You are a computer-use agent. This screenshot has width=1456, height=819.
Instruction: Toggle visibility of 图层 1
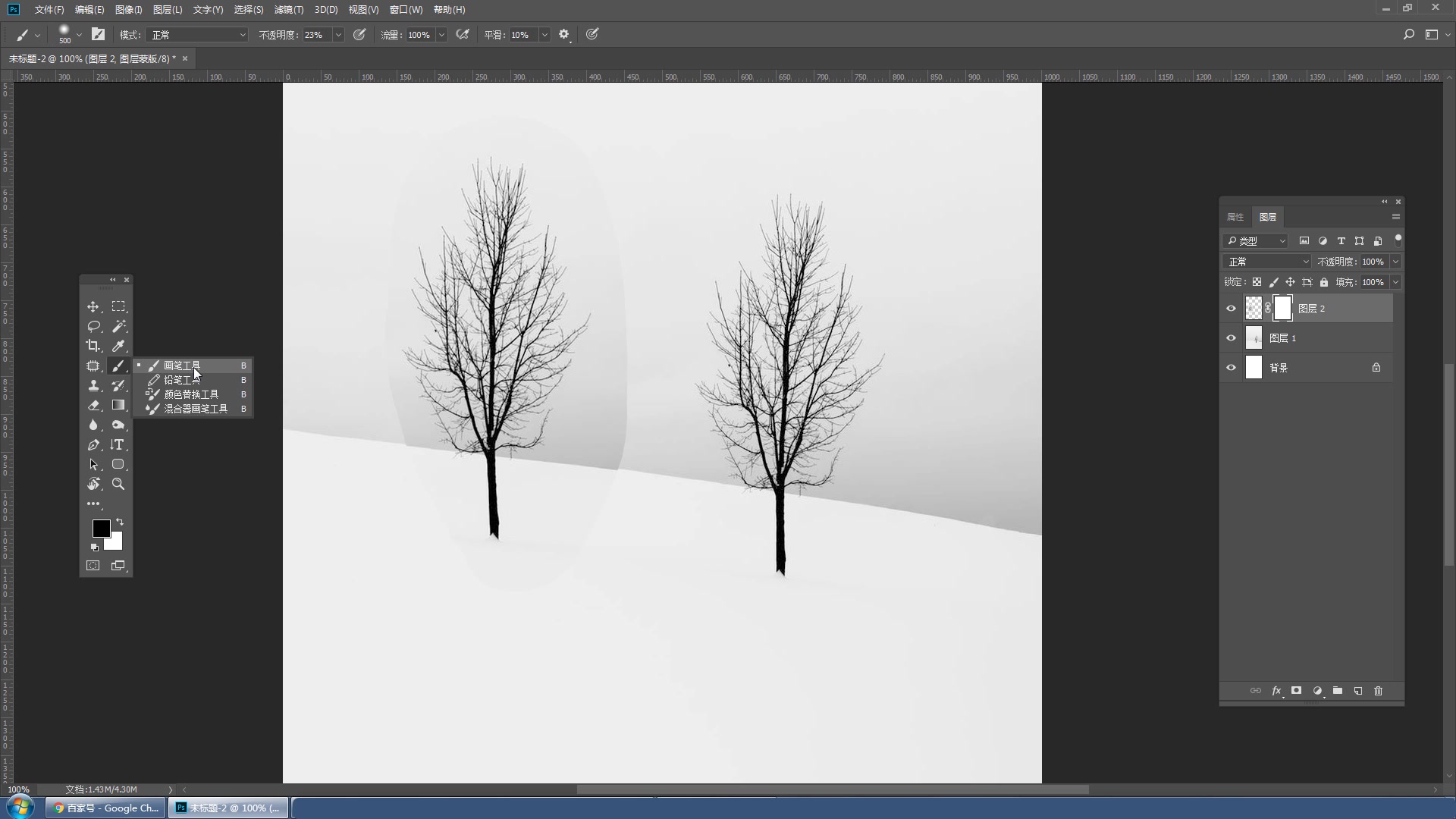[1232, 337]
